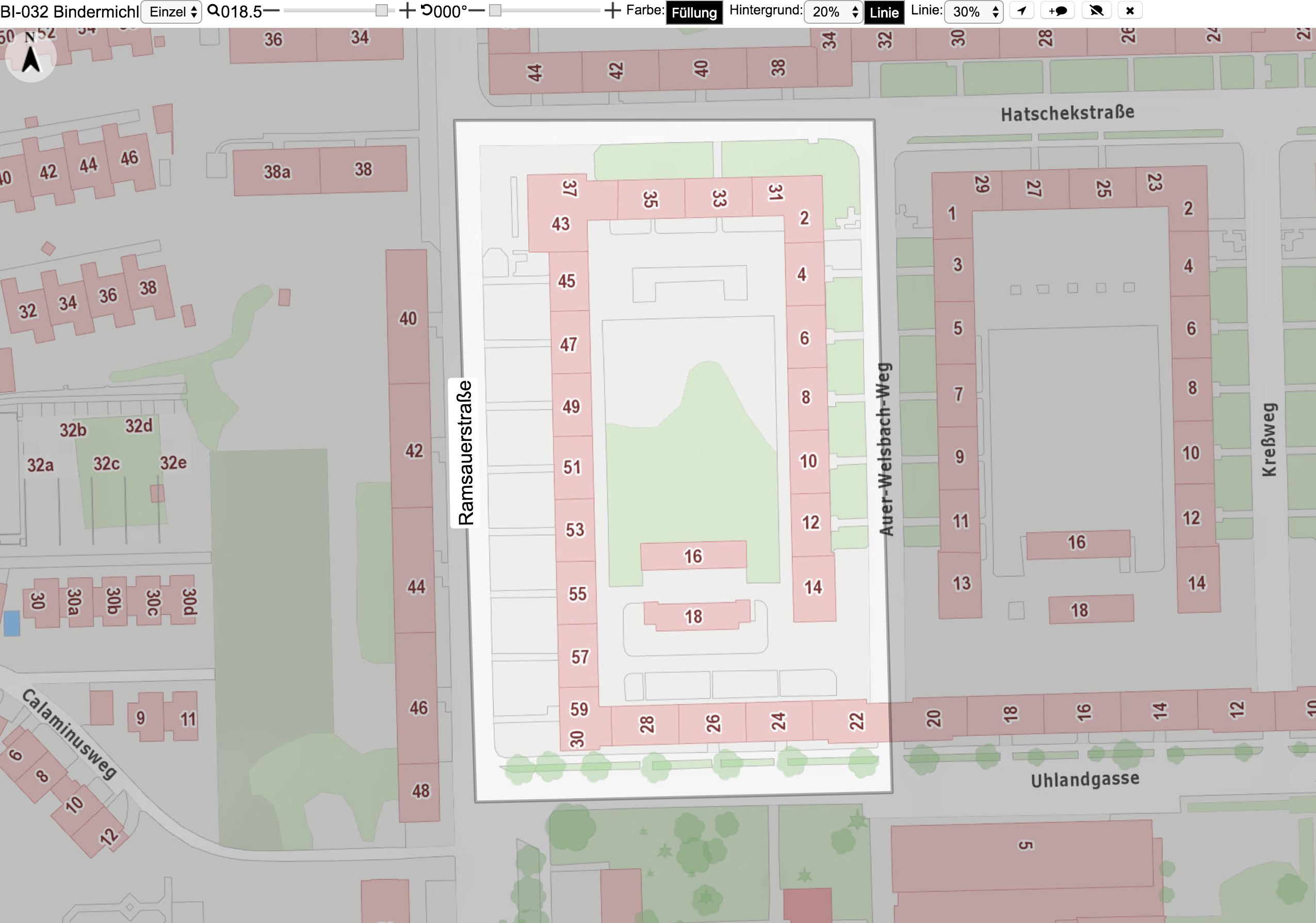Click the north compass arrow icon
Viewport: 1316px width, 923px height.
30,56
